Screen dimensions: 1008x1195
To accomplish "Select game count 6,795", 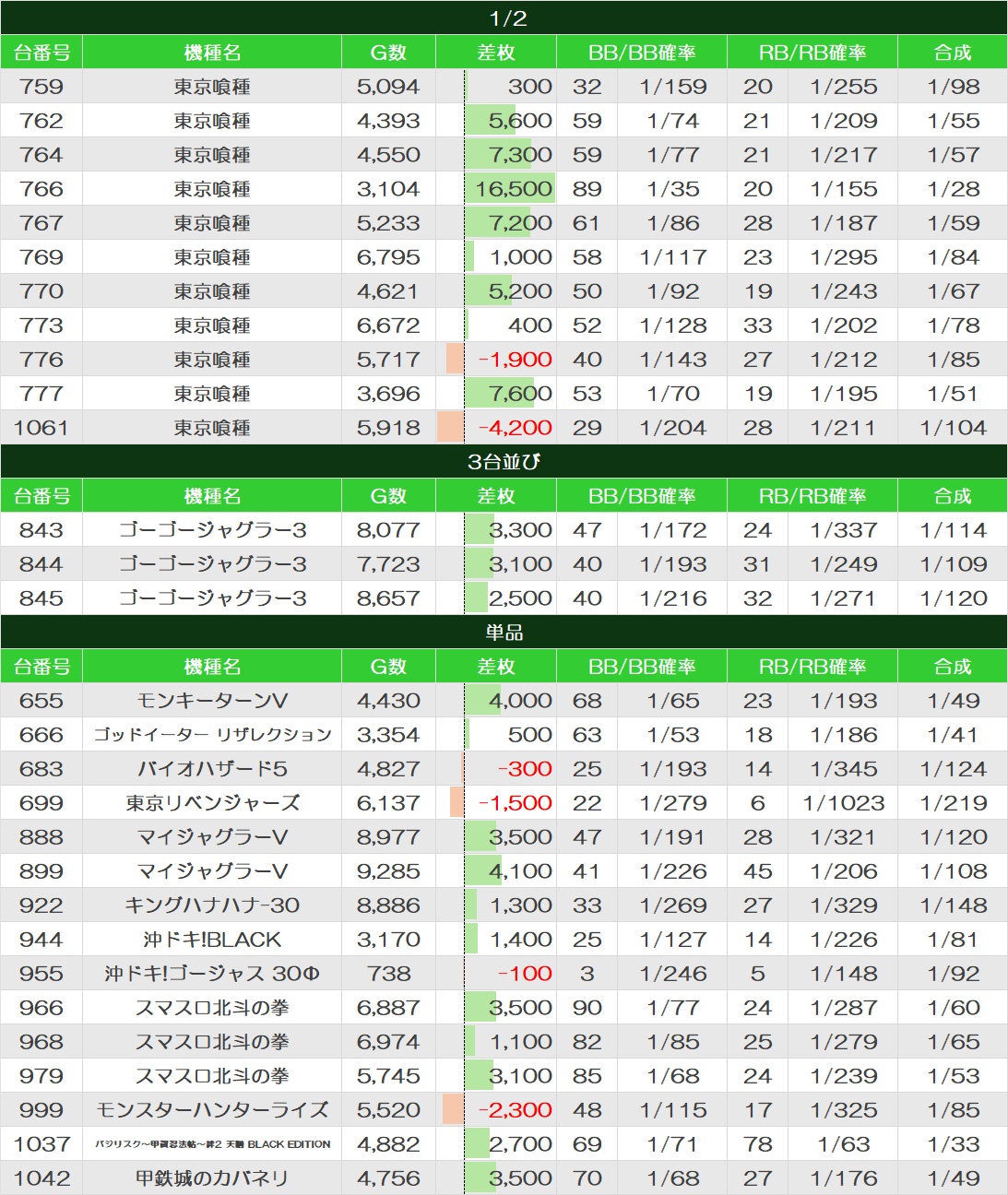I will point(388,257).
